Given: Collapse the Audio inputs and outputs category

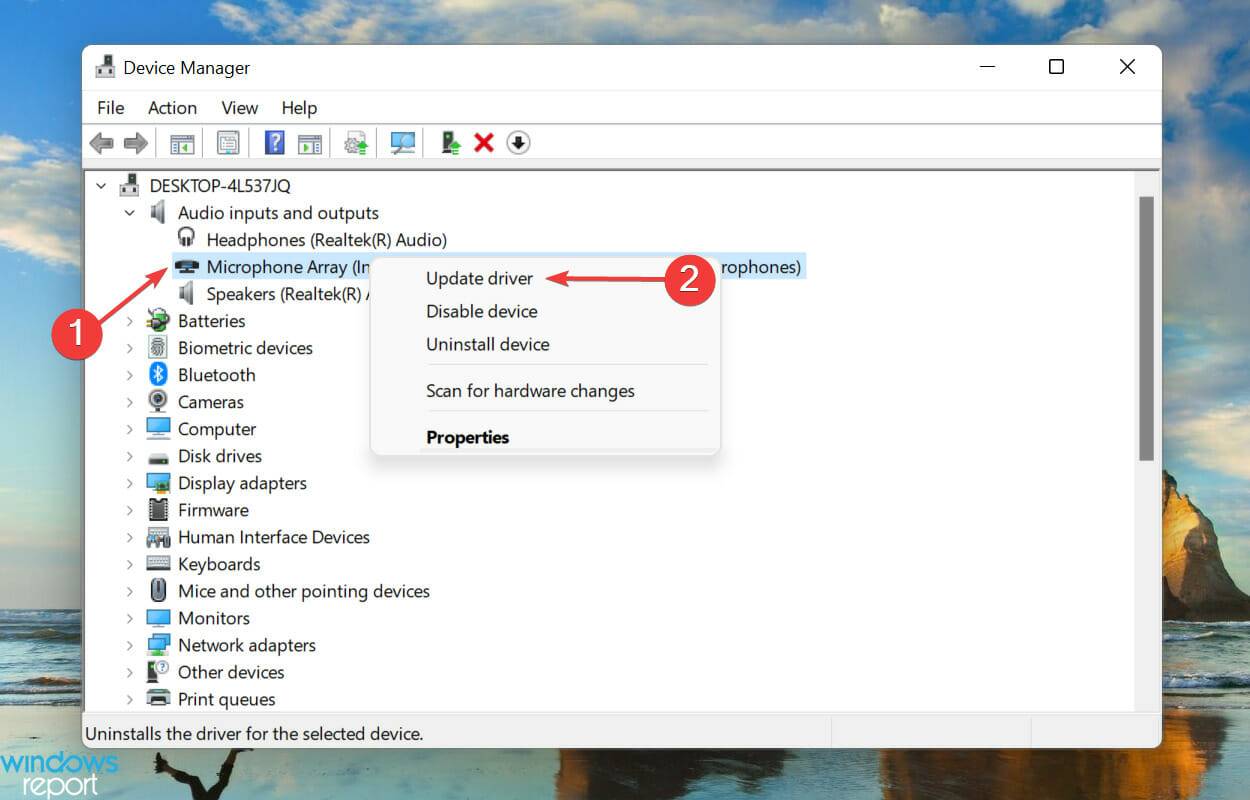Looking at the screenshot, I should (128, 213).
